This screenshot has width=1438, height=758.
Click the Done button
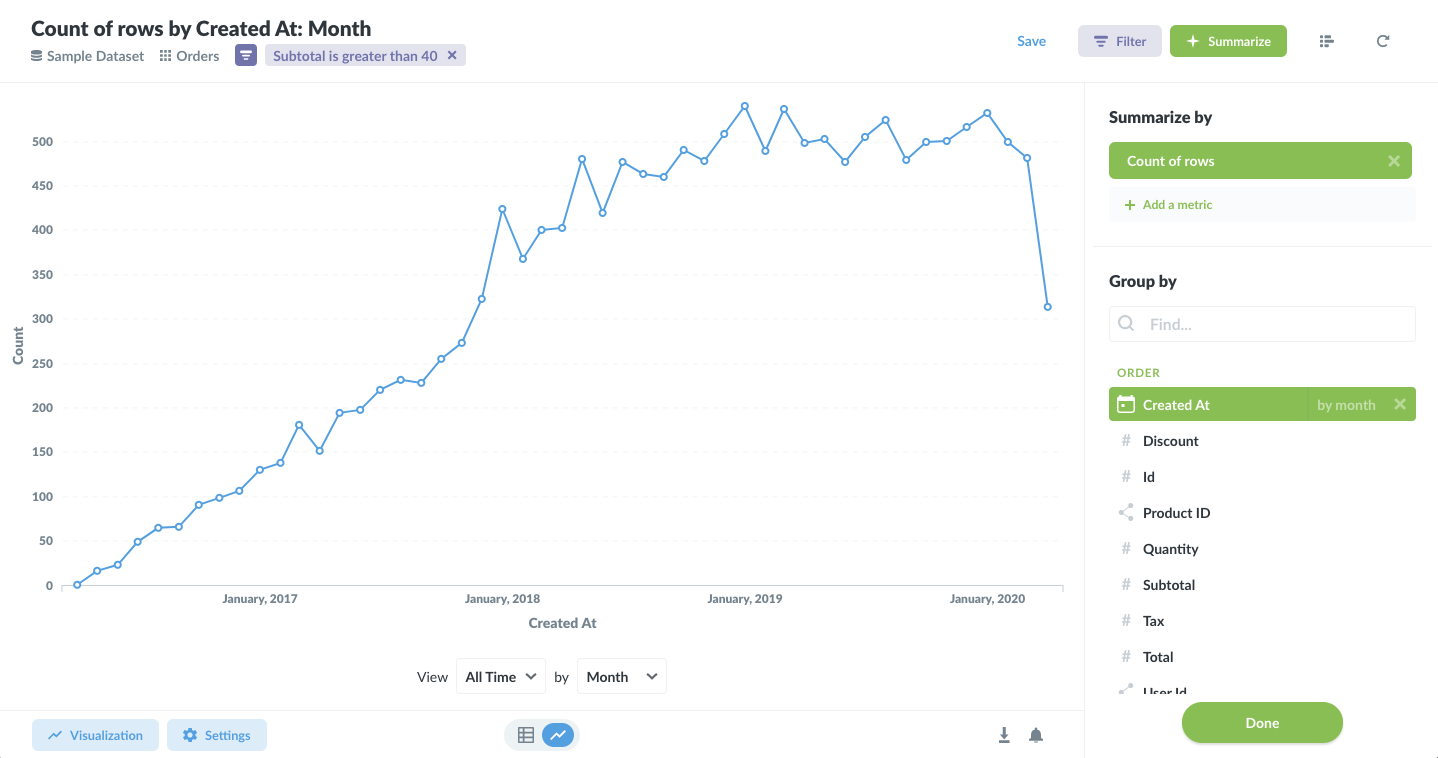1262,723
